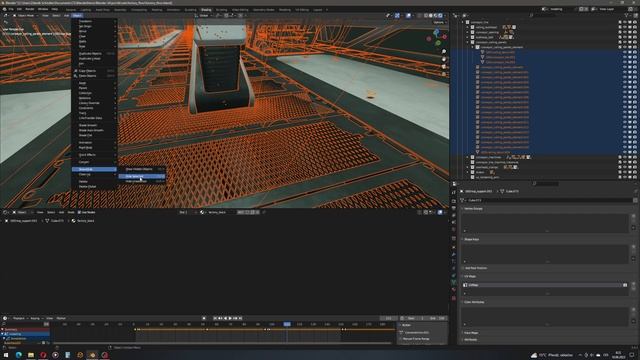Click the viewport pan hand gizmo icon
This screenshot has height=360, width=640.
click(444, 59)
